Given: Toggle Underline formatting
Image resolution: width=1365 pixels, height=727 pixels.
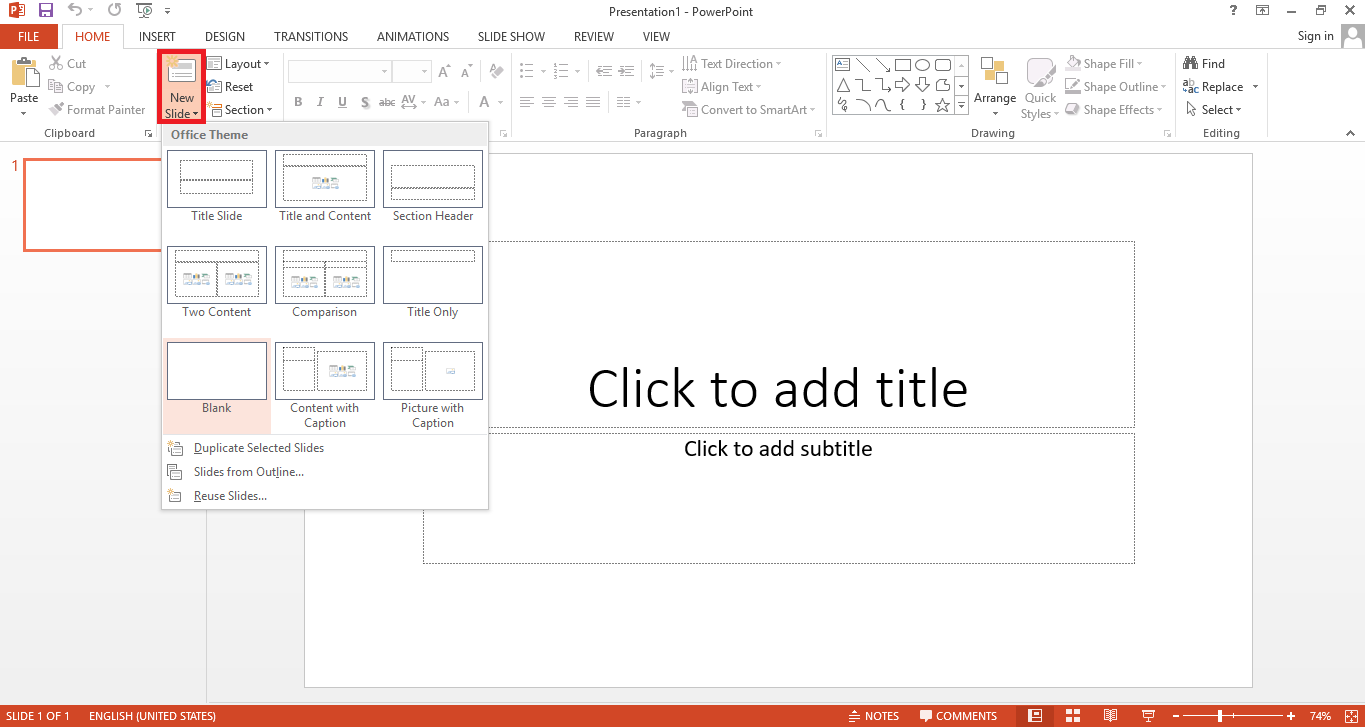Looking at the screenshot, I should point(342,102).
